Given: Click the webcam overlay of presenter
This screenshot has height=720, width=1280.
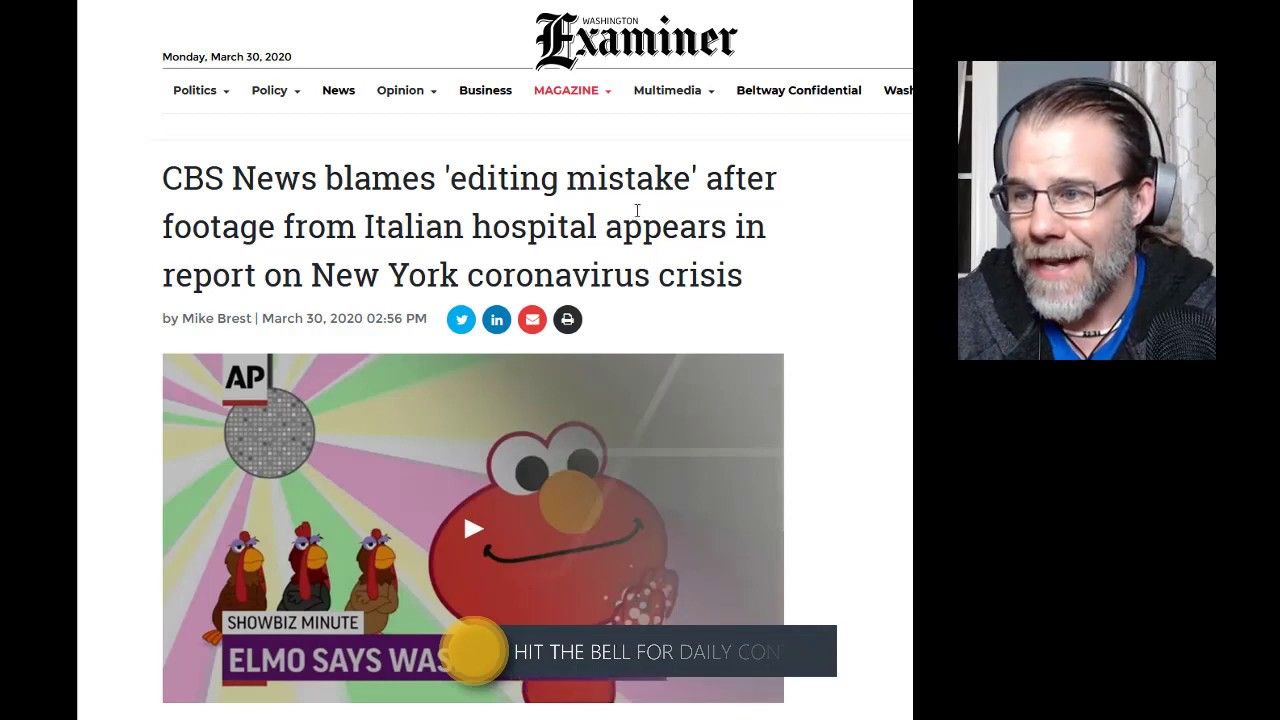Looking at the screenshot, I should click(x=1087, y=210).
